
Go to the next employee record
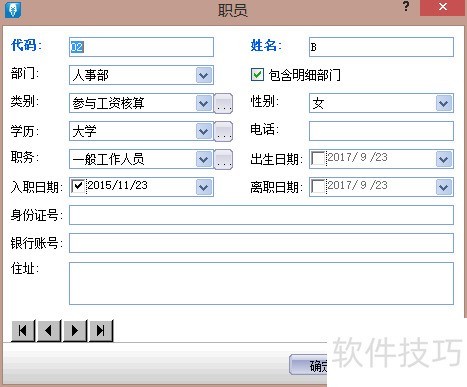click(x=75, y=331)
